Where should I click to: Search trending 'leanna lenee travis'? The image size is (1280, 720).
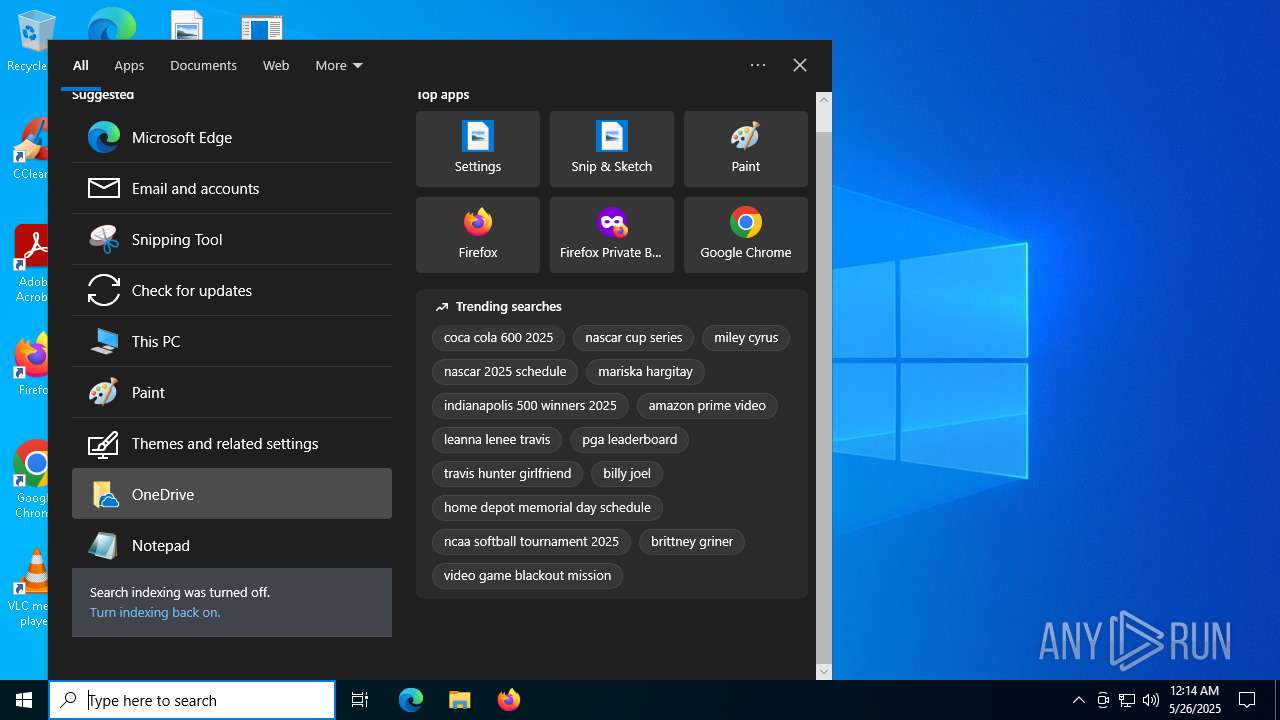click(x=497, y=440)
